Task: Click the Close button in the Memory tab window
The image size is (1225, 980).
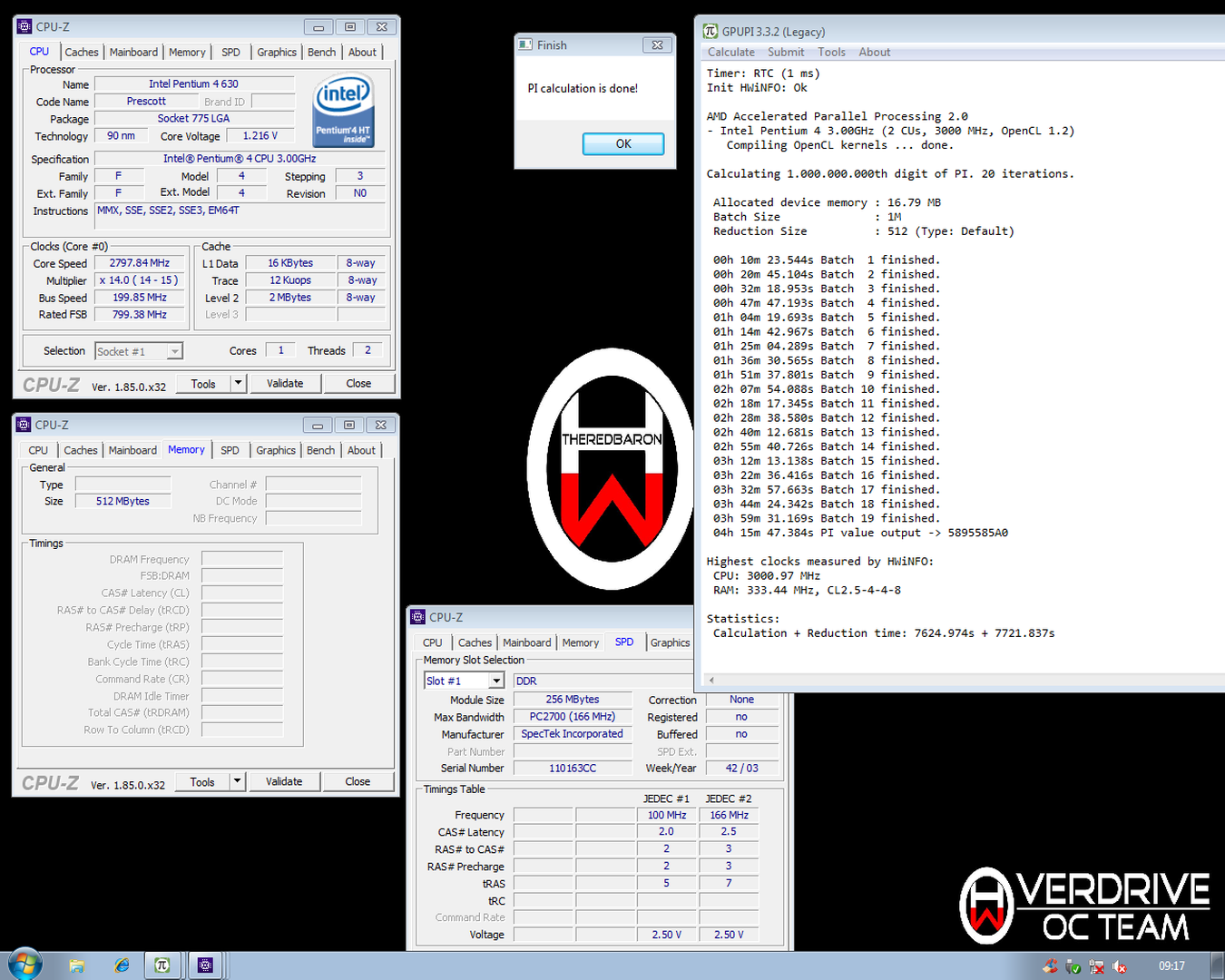Action: tap(358, 781)
